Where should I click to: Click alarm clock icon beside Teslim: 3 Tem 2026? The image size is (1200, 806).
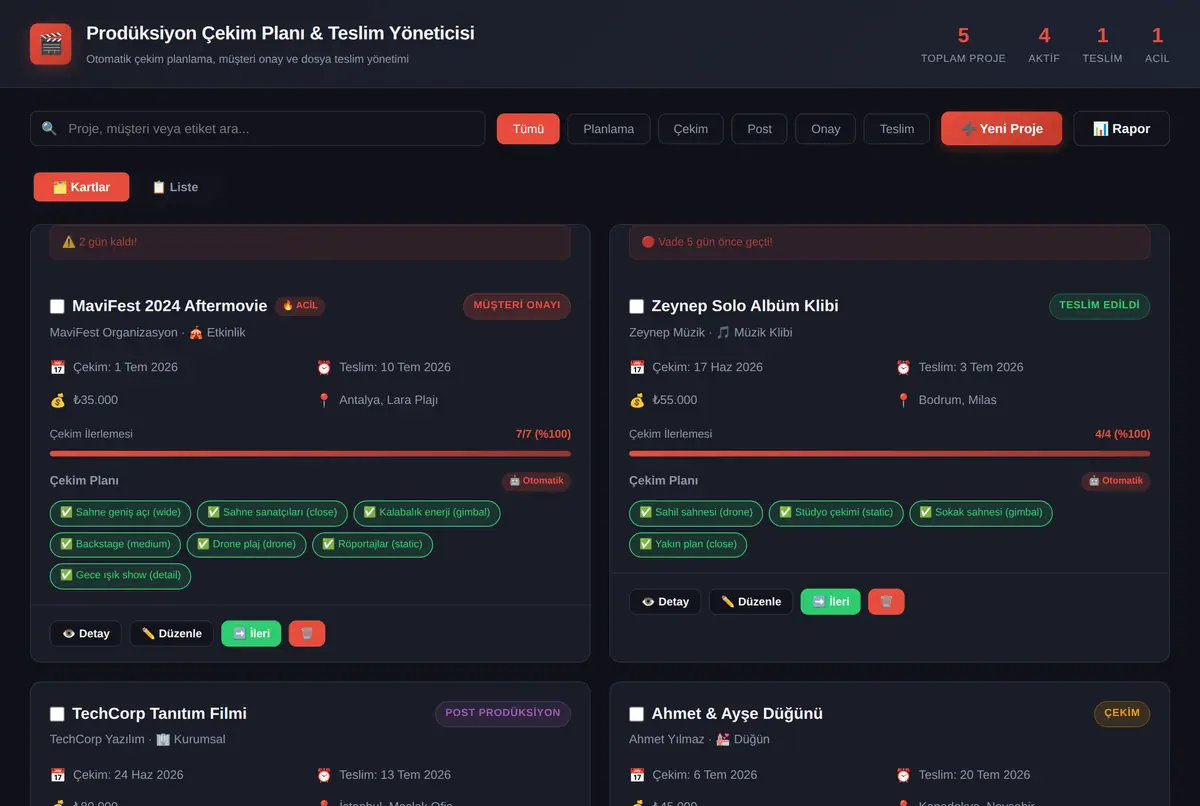(x=903, y=367)
